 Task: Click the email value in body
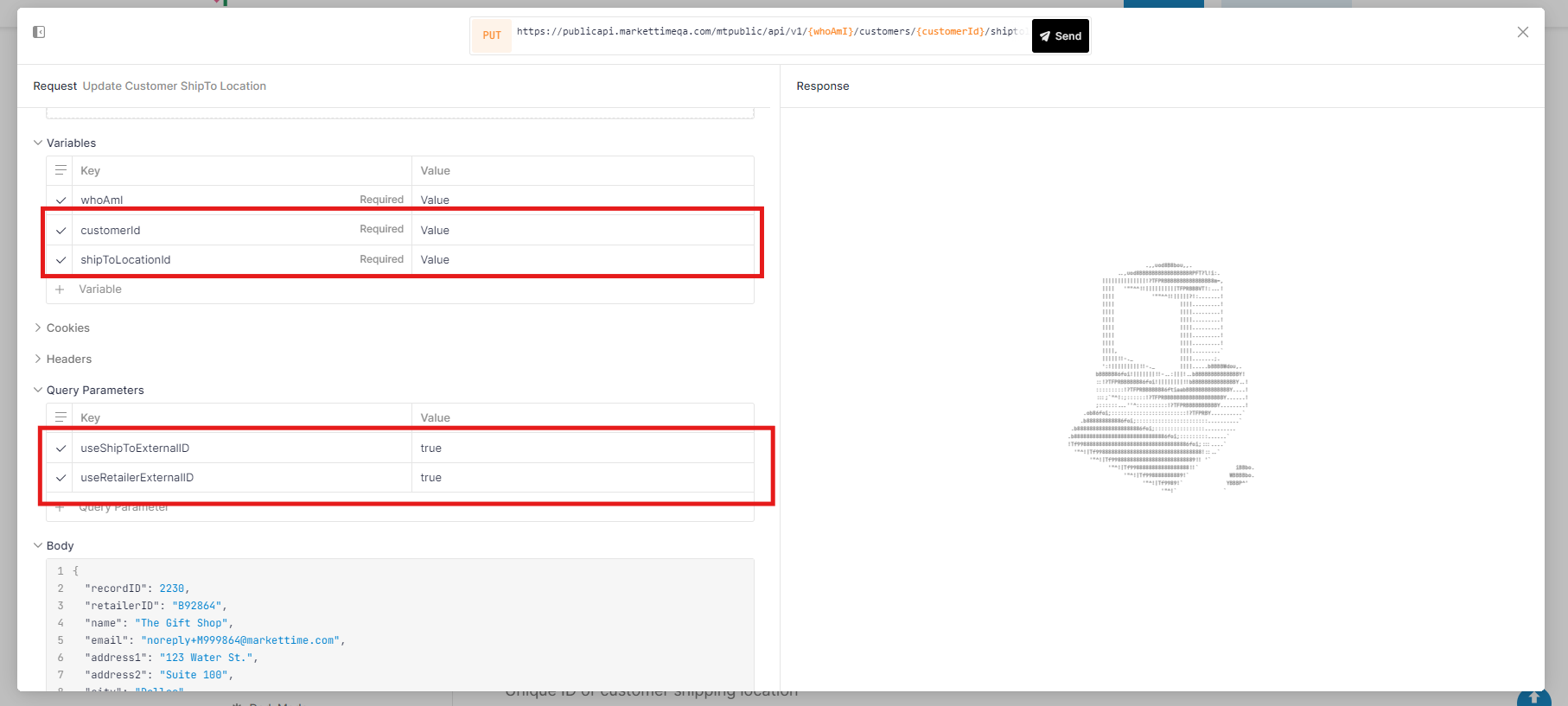click(x=240, y=640)
